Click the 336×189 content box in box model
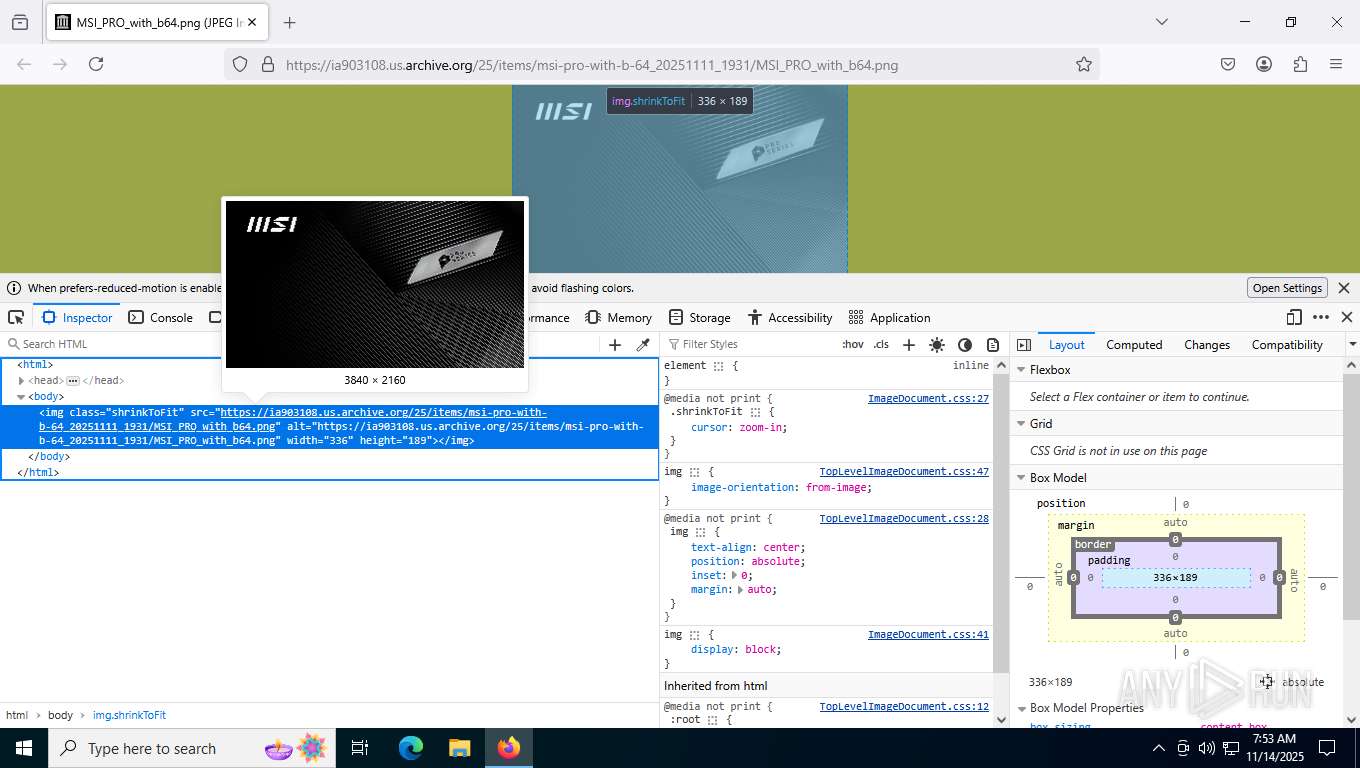The image size is (1360, 768). pos(1175,577)
